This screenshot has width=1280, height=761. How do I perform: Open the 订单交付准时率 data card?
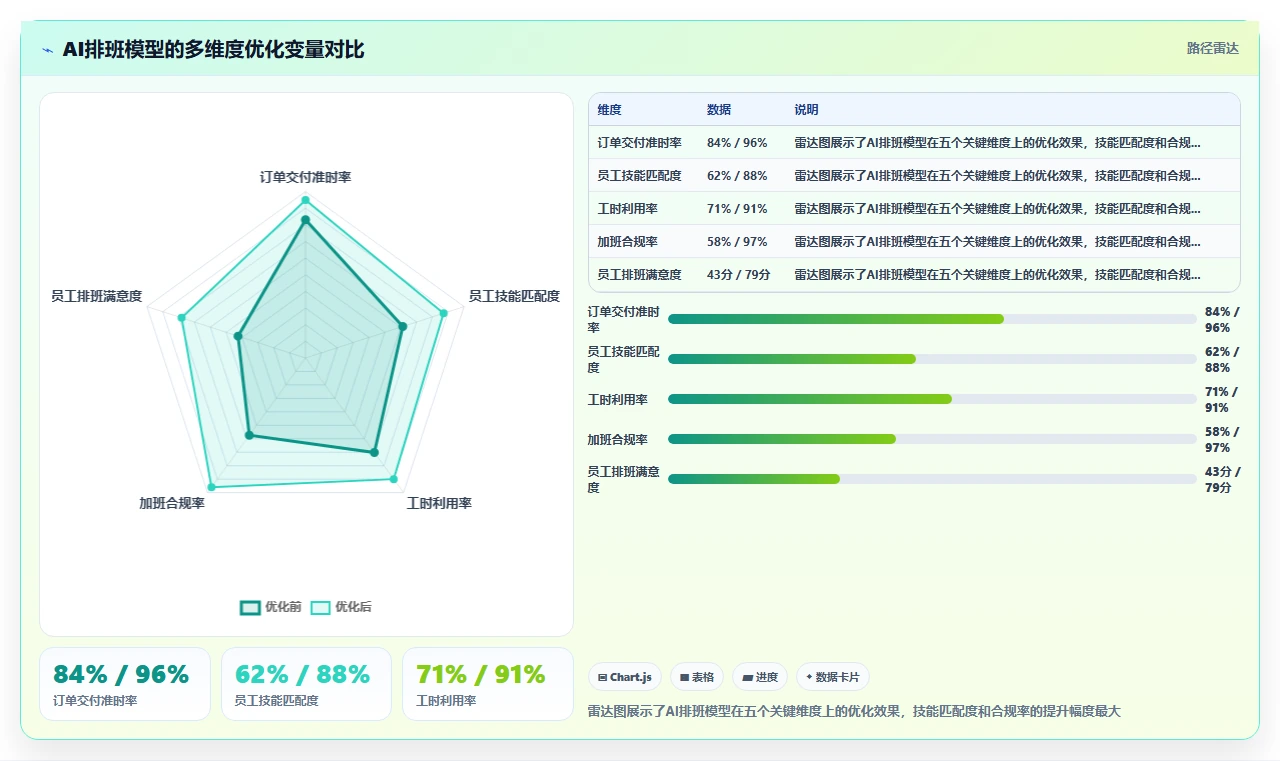point(125,684)
